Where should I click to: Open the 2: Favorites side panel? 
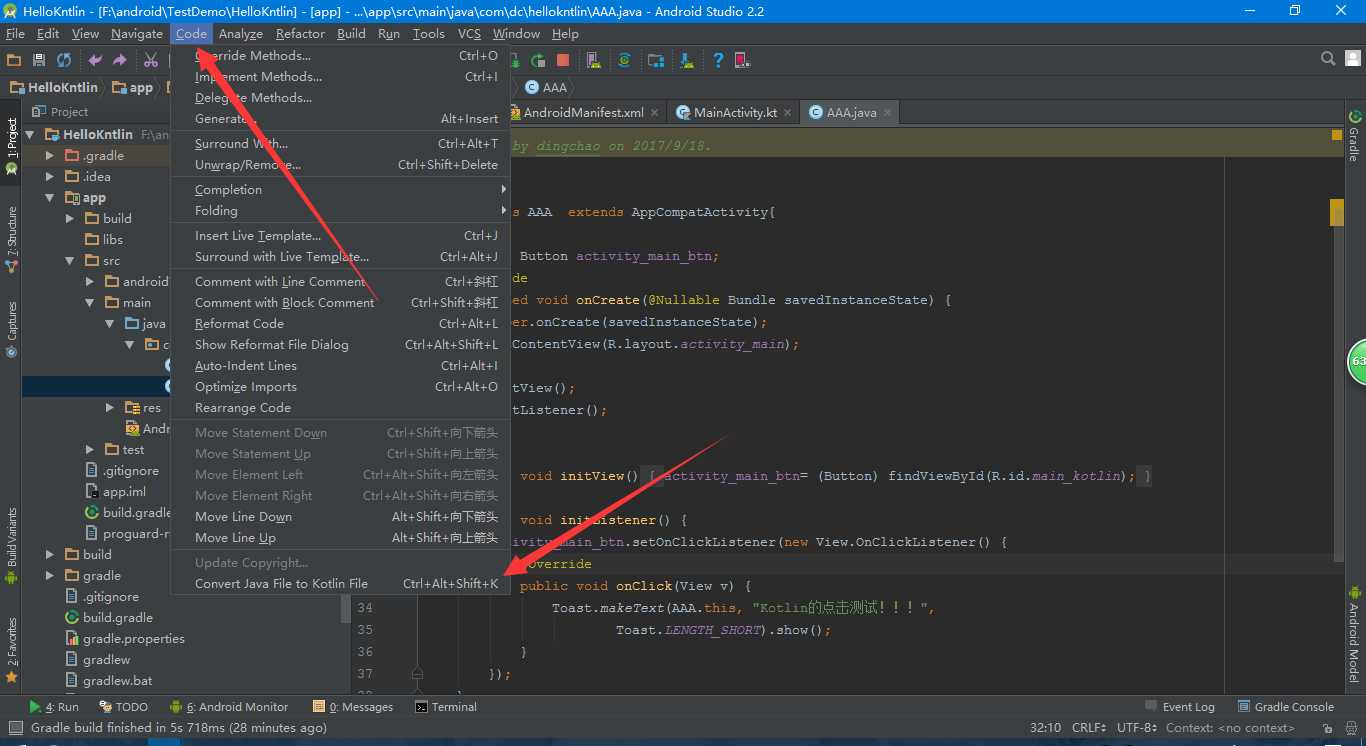[x=12, y=650]
